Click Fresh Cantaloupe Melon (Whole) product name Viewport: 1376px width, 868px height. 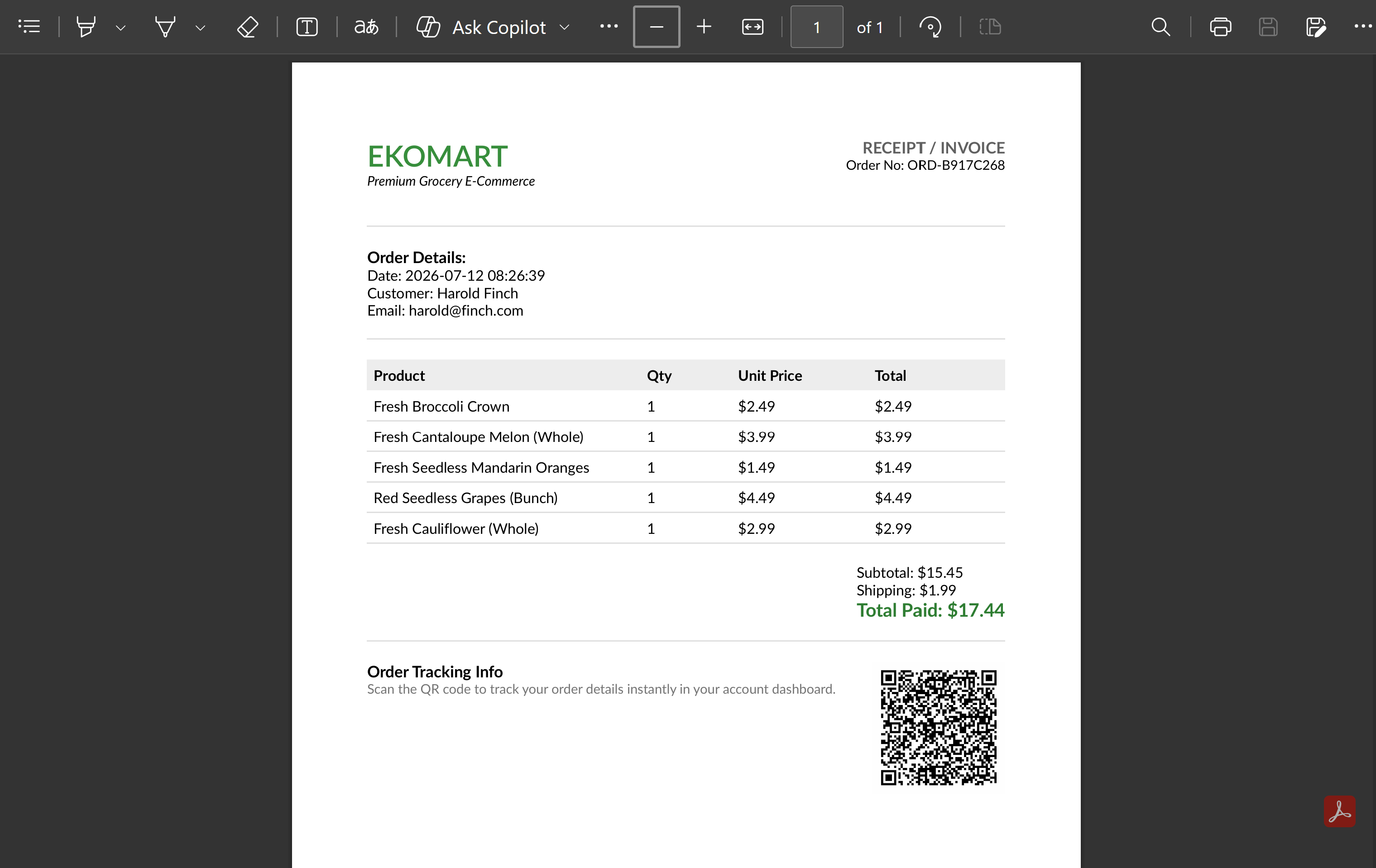(x=478, y=437)
